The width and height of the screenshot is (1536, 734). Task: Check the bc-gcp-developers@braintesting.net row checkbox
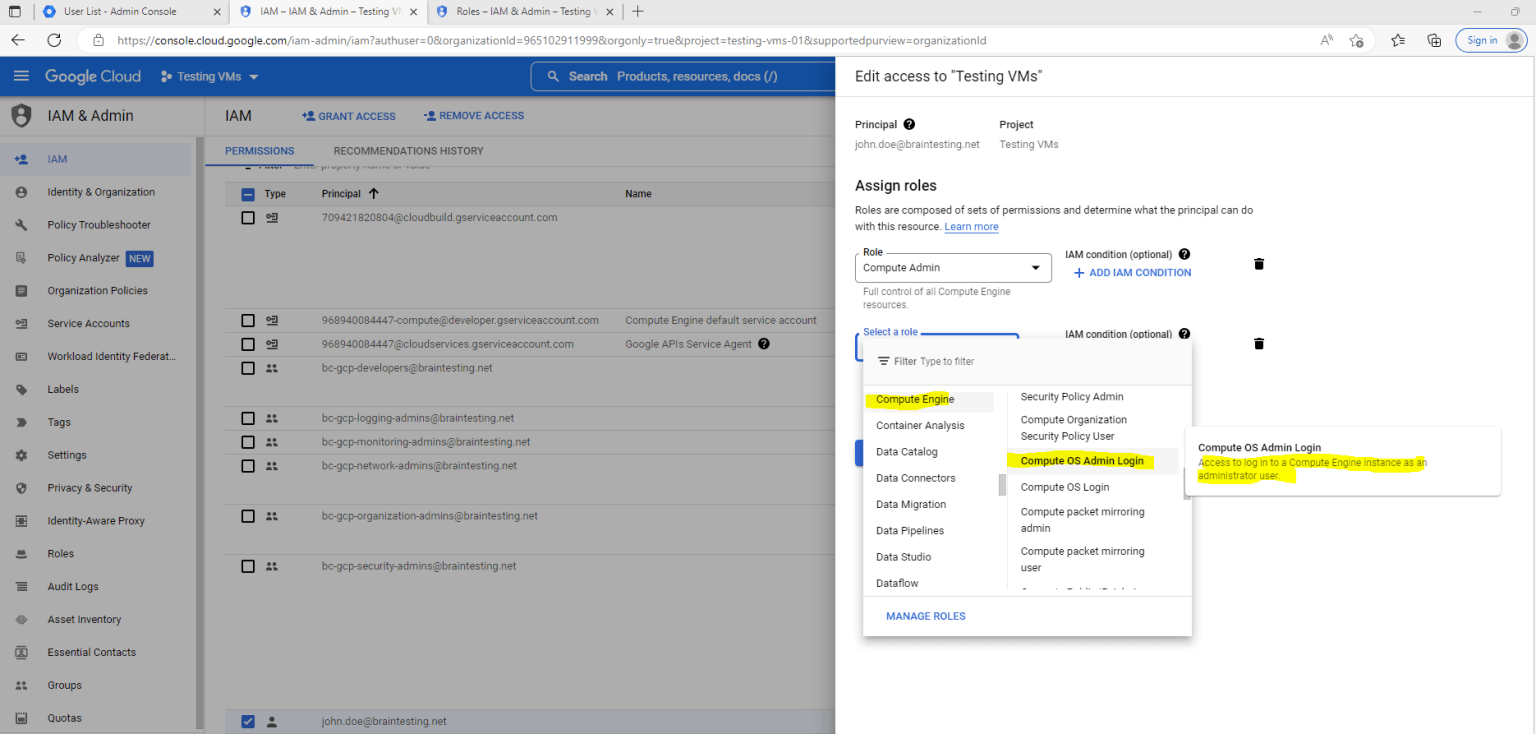(x=247, y=368)
